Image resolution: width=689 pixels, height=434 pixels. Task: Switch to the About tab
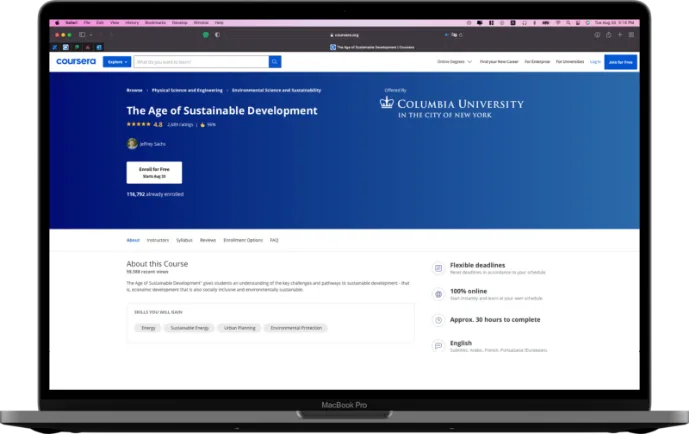[133, 240]
